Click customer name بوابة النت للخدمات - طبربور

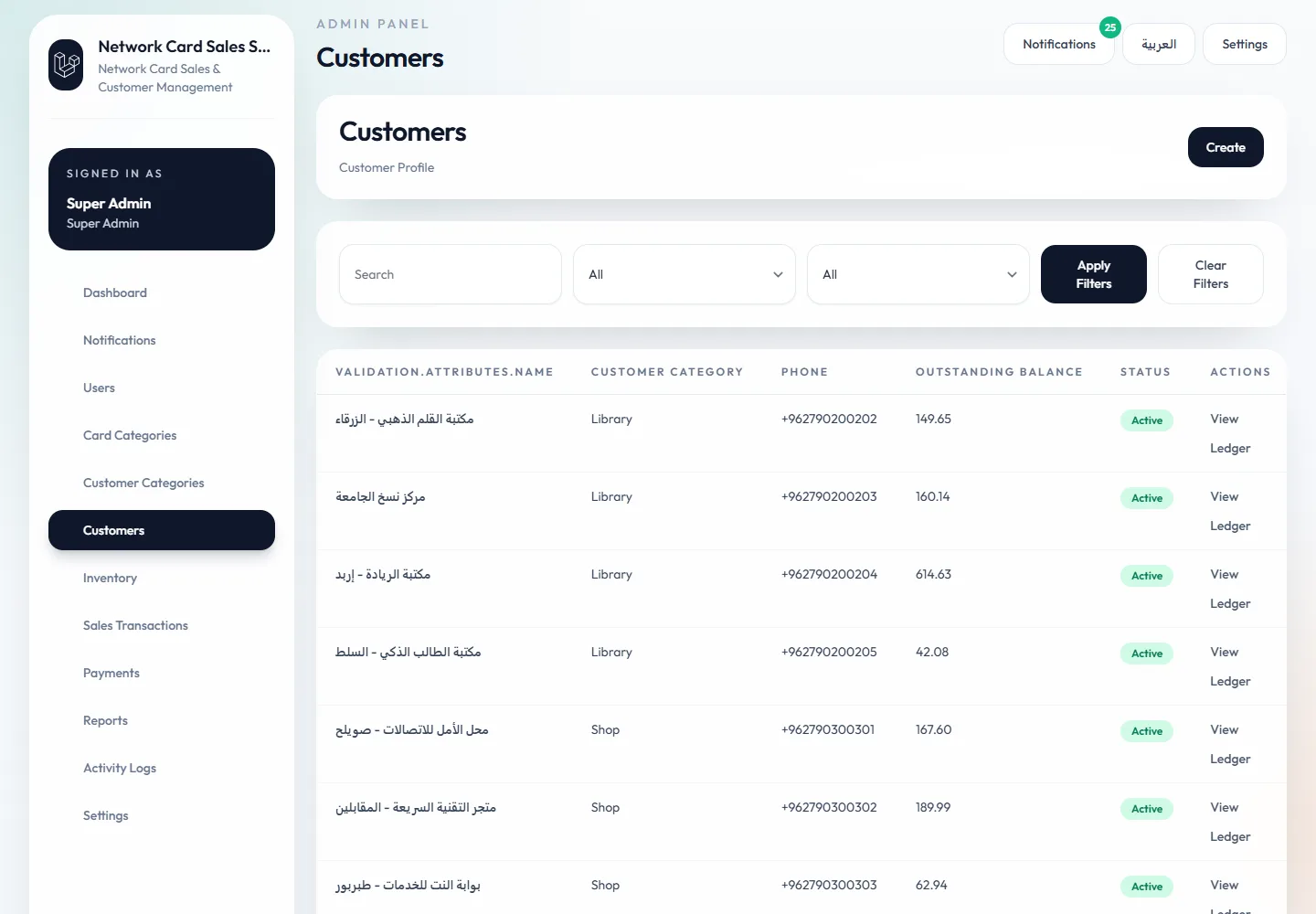tap(408, 885)
